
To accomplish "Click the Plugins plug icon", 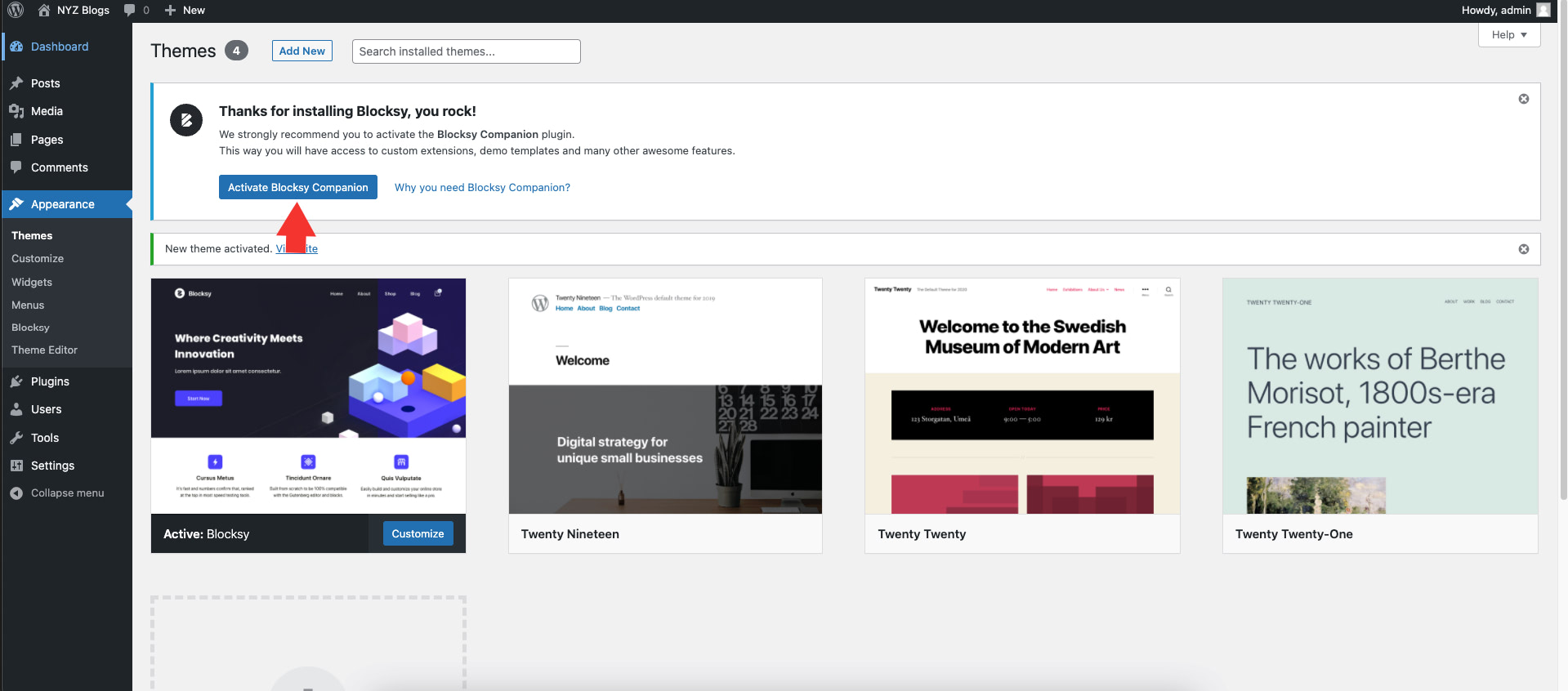I will click(16, 381).
